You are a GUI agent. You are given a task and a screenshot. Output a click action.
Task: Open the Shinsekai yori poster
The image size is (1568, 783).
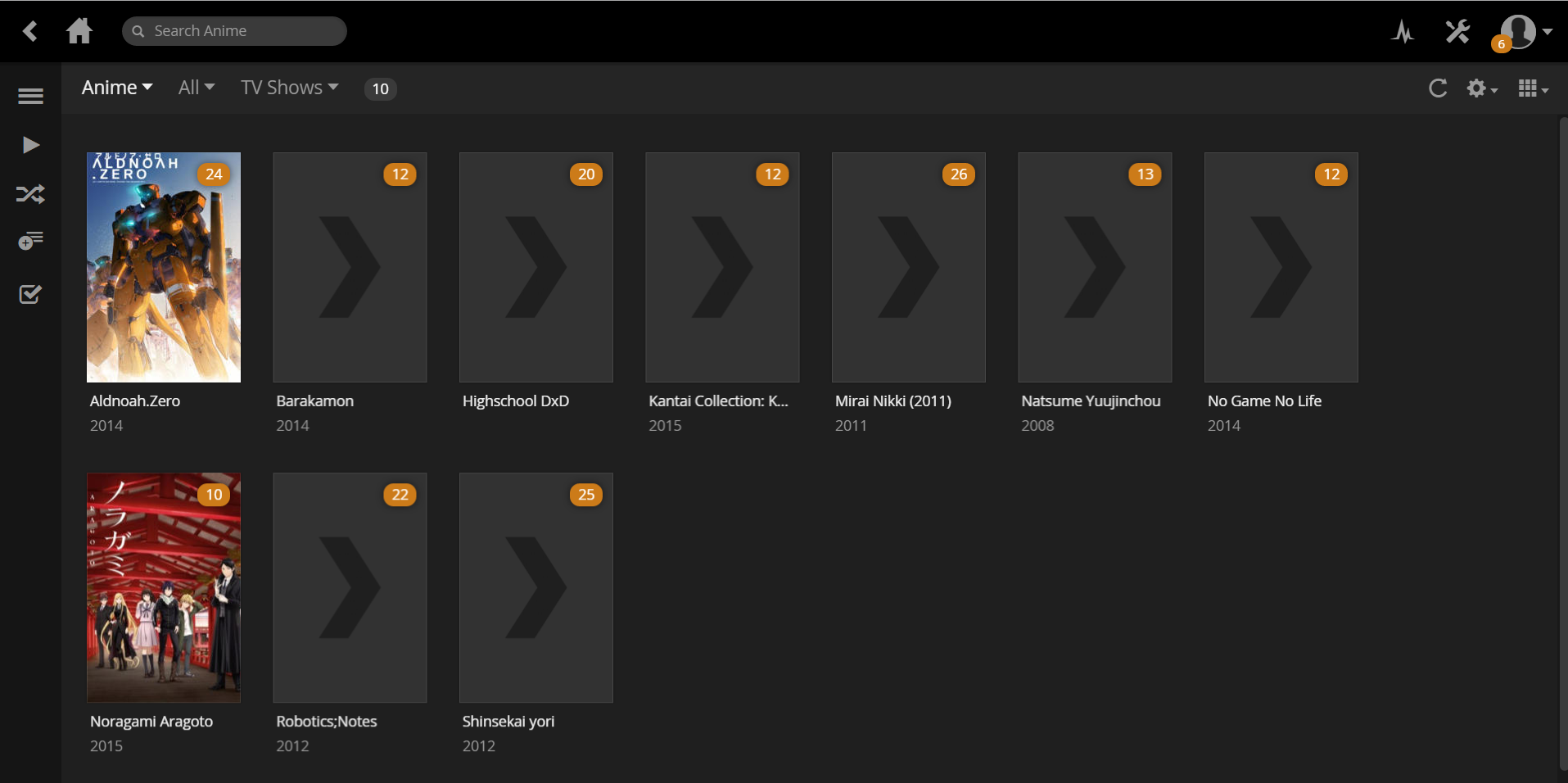point(536,587)
